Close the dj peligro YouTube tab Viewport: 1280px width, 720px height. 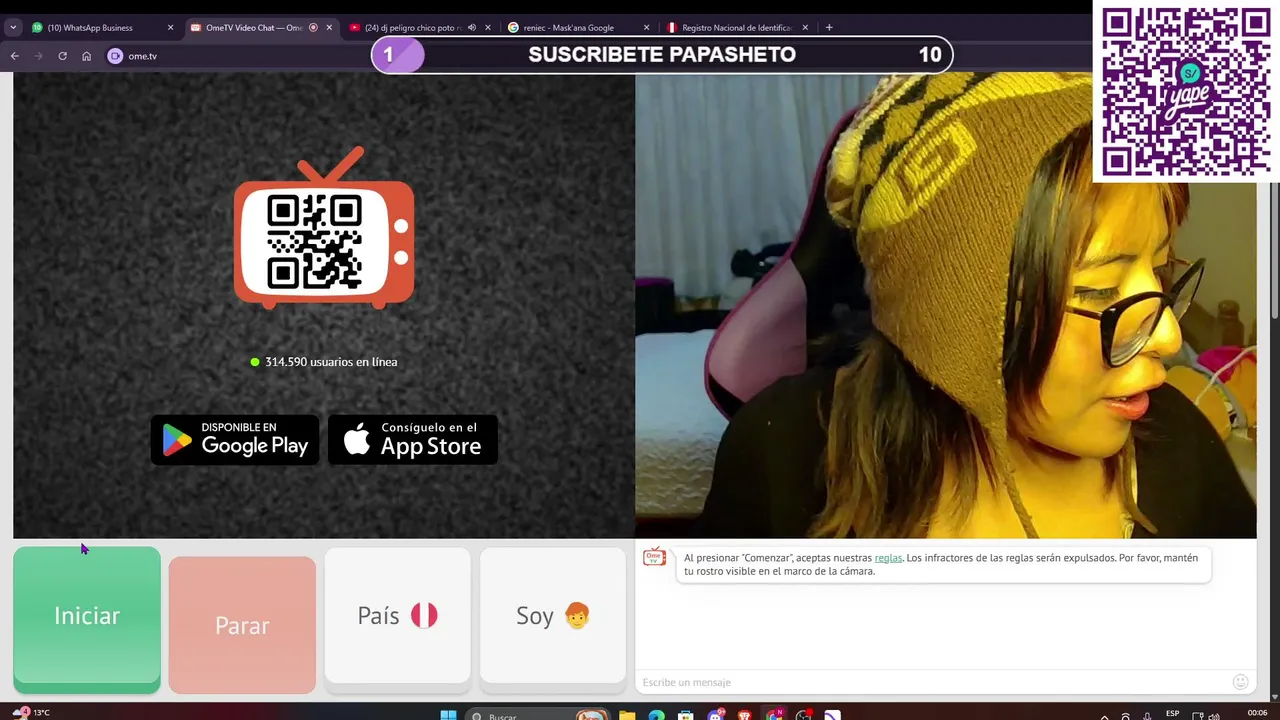pyautogui.click(x=488, y=28)
